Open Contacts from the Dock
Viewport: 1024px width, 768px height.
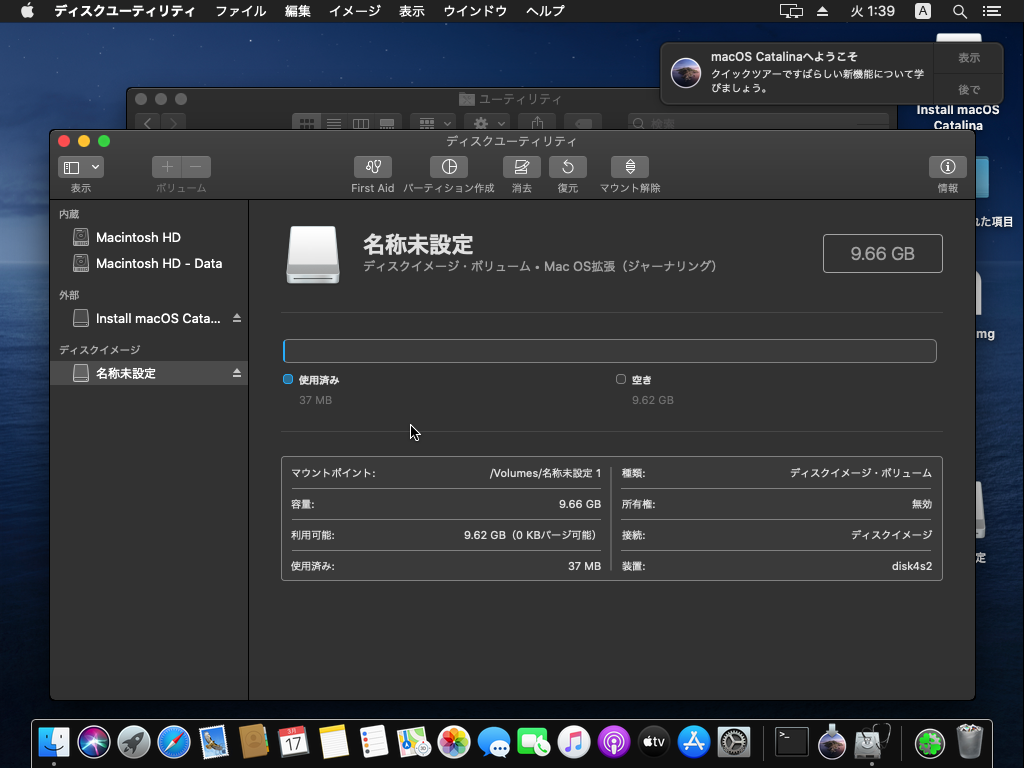click(253, 743)
